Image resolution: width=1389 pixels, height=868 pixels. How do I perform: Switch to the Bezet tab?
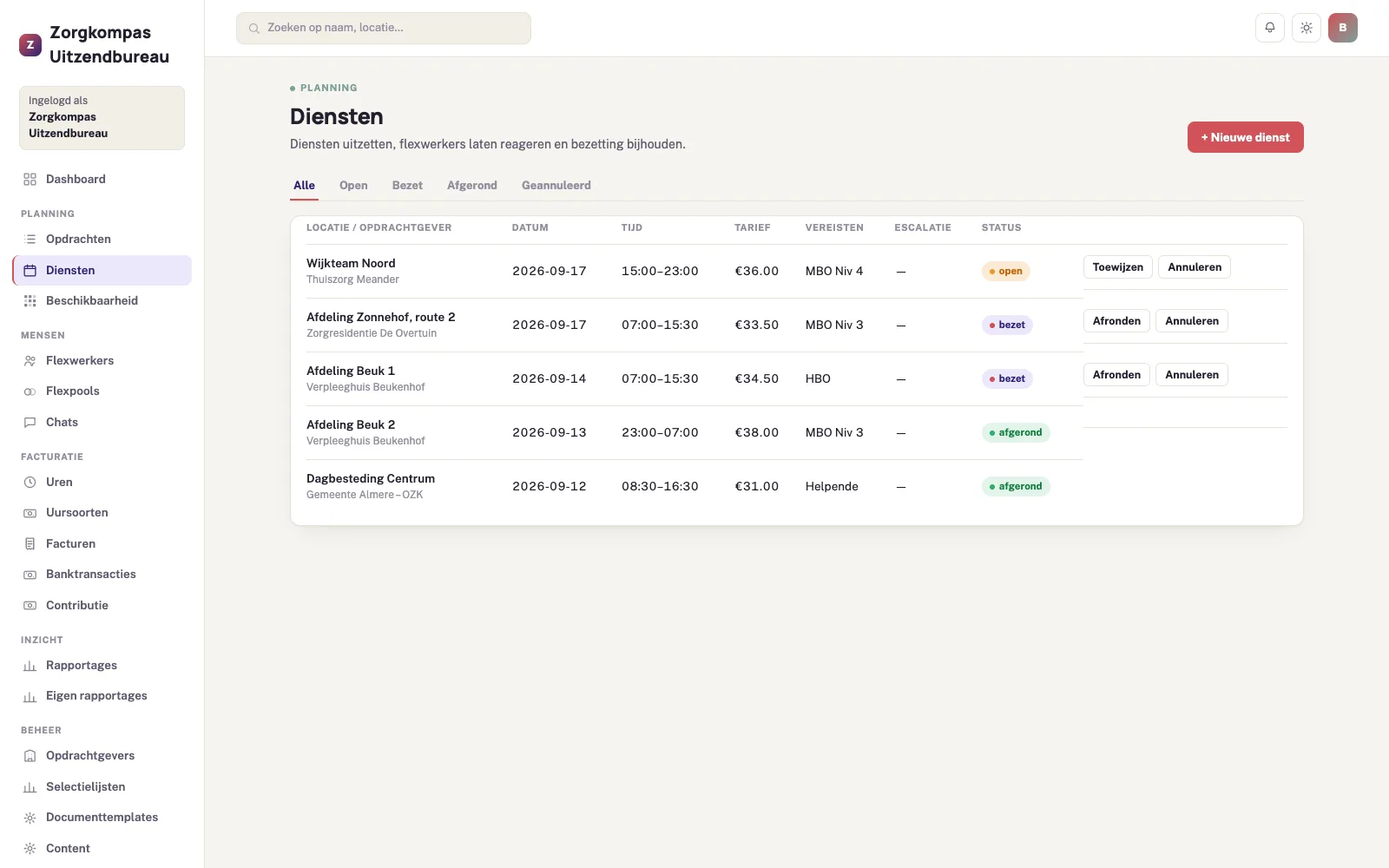pos(407,185)
